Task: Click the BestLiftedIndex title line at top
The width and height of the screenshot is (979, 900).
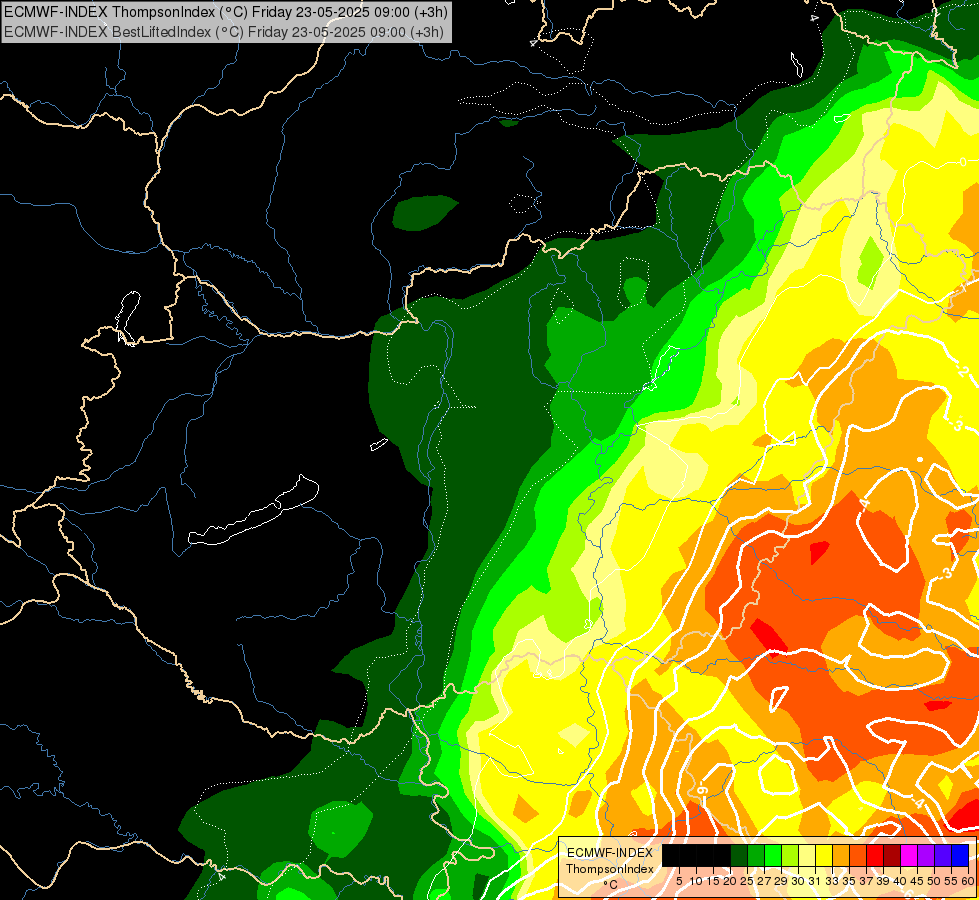Action: point(224,32)
